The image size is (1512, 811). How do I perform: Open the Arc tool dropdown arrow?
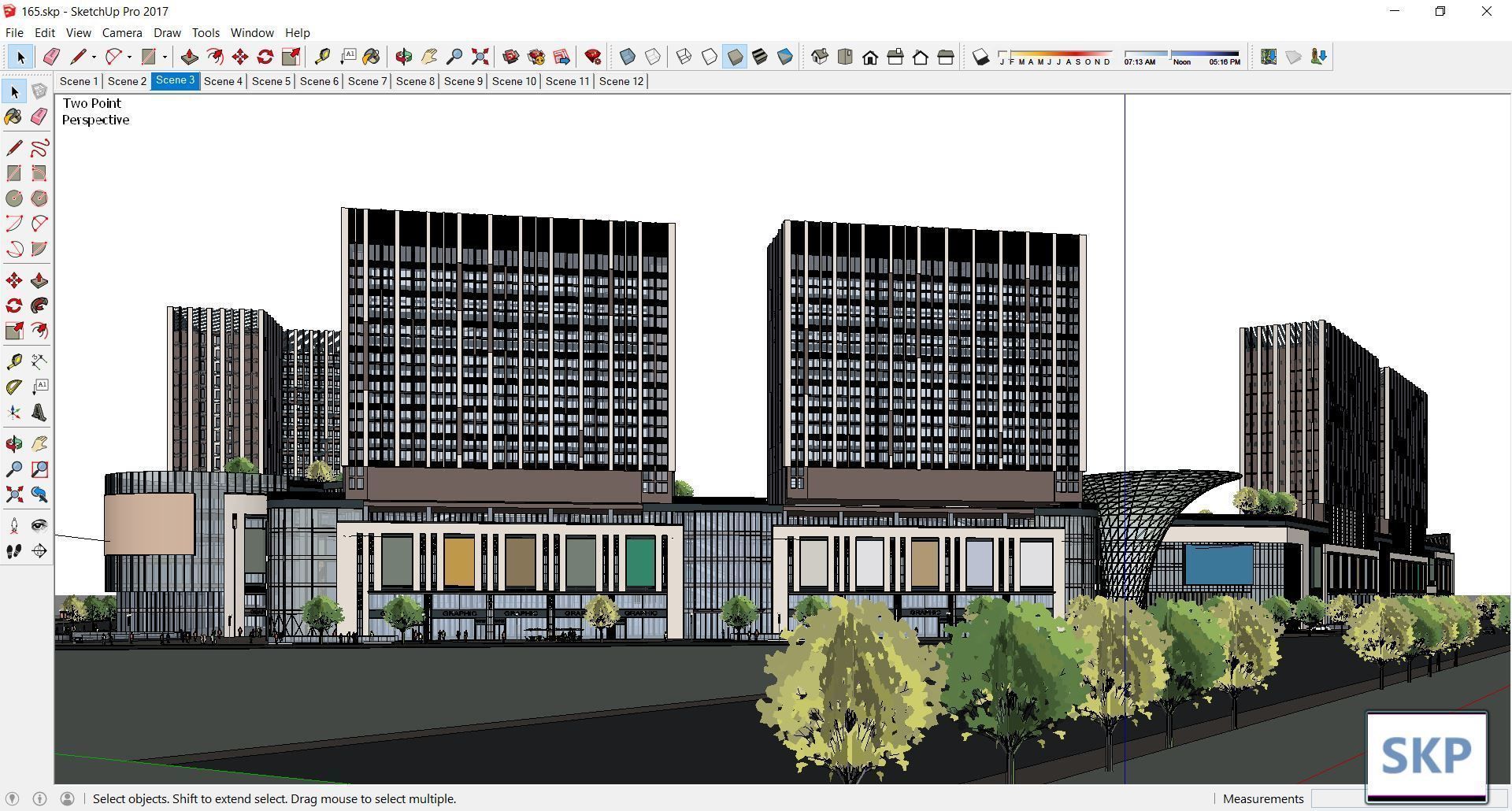coord(129,57)
